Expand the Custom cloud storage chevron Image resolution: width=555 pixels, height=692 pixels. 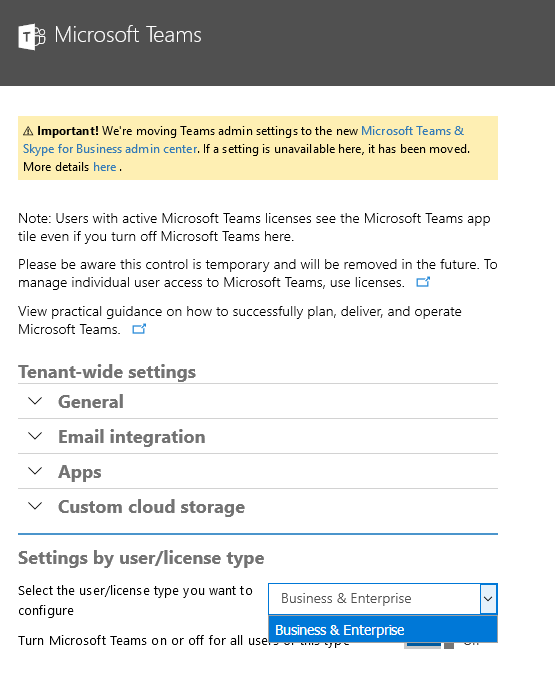35,506
